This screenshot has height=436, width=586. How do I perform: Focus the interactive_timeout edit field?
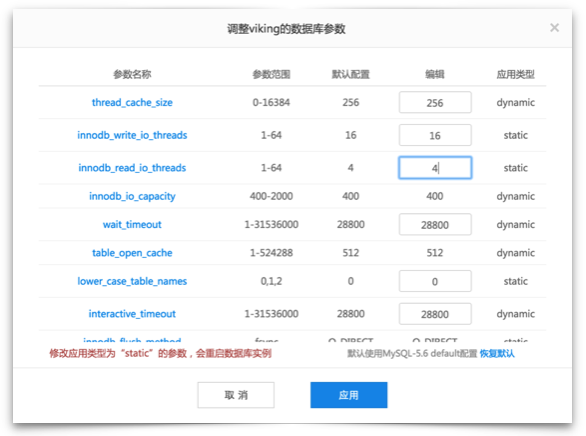click(x=435, y=314)
